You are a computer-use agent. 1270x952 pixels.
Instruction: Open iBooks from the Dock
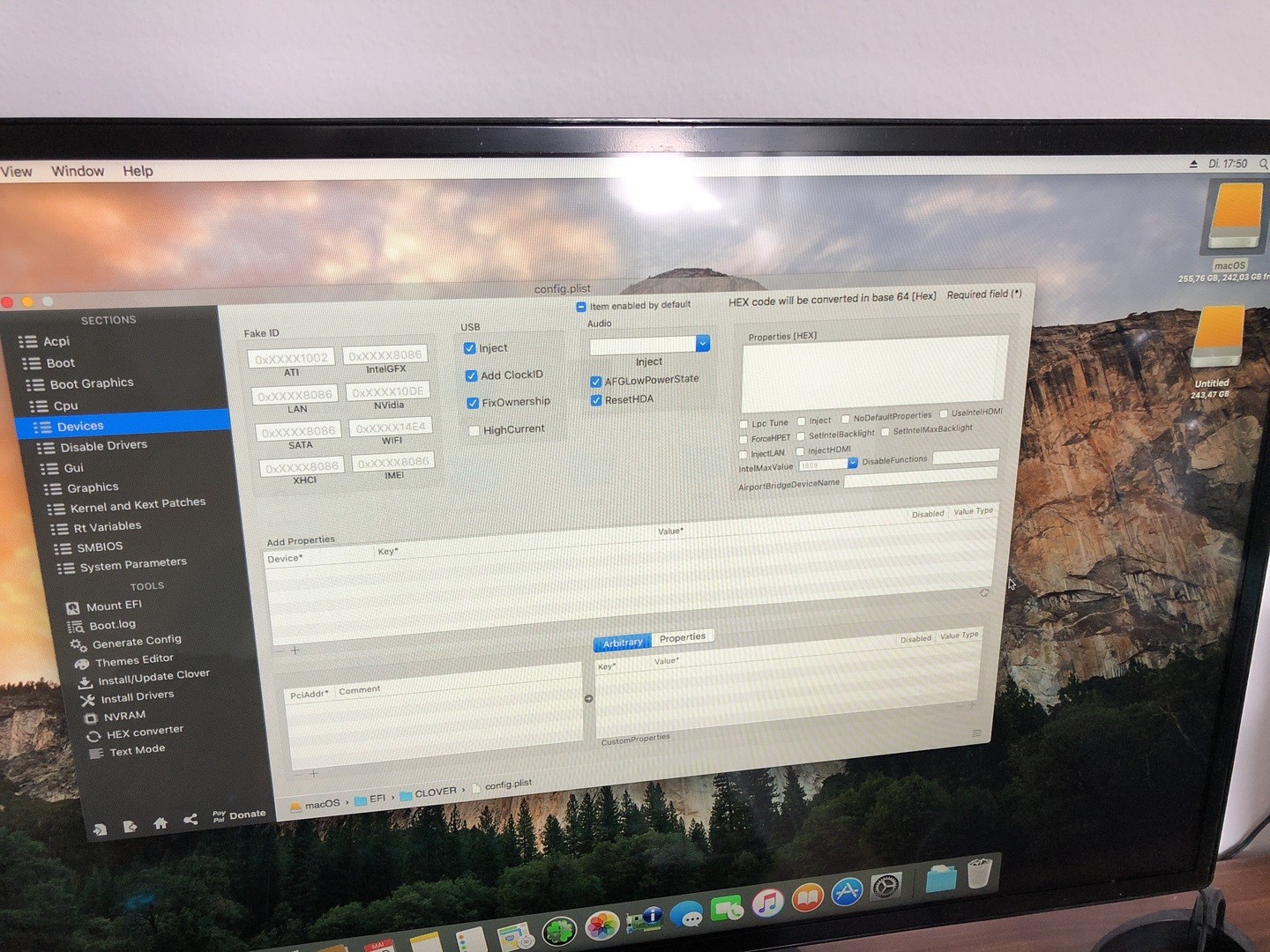(x=807, y=898)
